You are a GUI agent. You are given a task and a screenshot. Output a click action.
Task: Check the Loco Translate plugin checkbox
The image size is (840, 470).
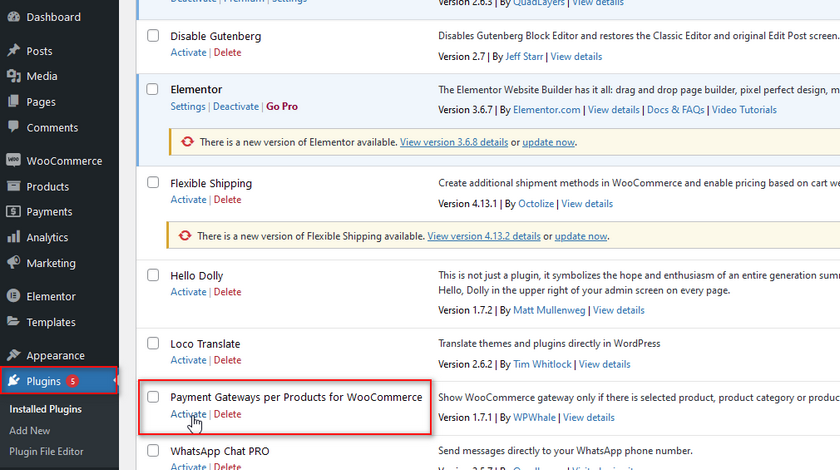[x=153, y=344]
